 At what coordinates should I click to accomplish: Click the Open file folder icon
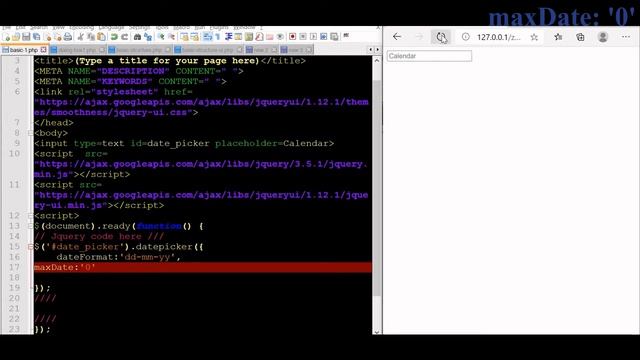pyautogui.click(x=16, y=37)
